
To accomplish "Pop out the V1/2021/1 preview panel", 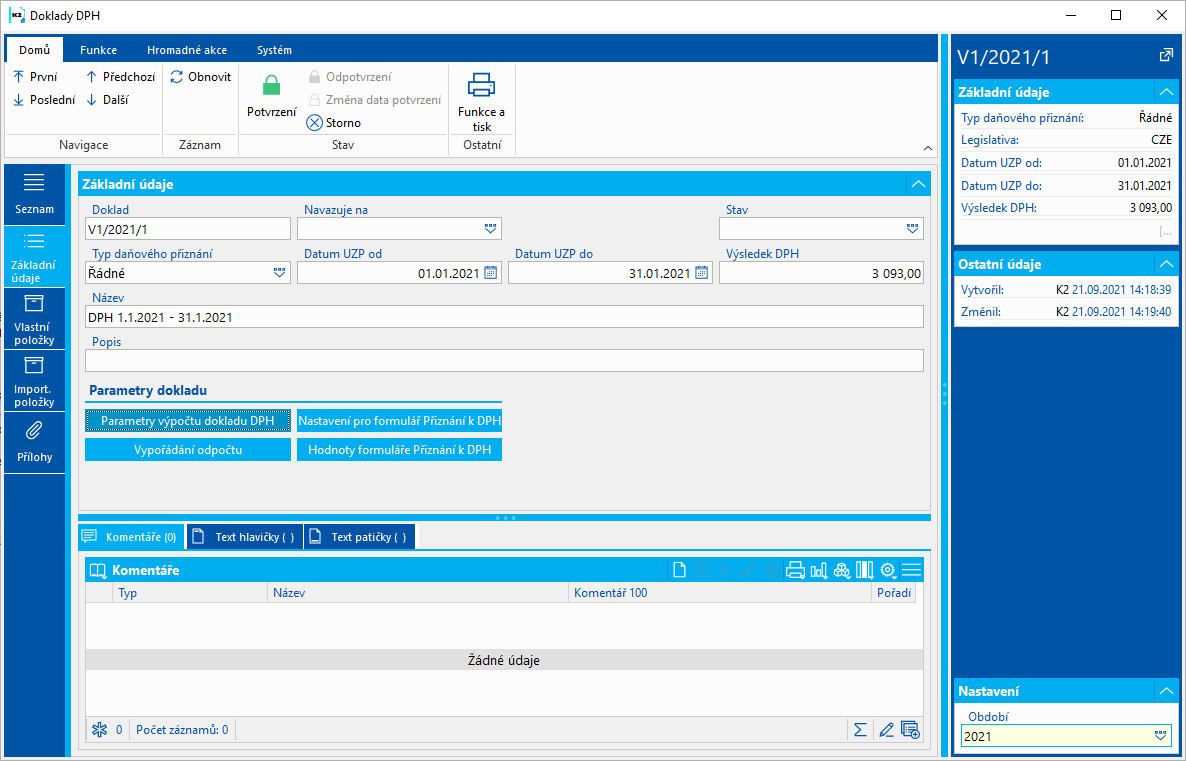I will click(x=1166, y=55).
